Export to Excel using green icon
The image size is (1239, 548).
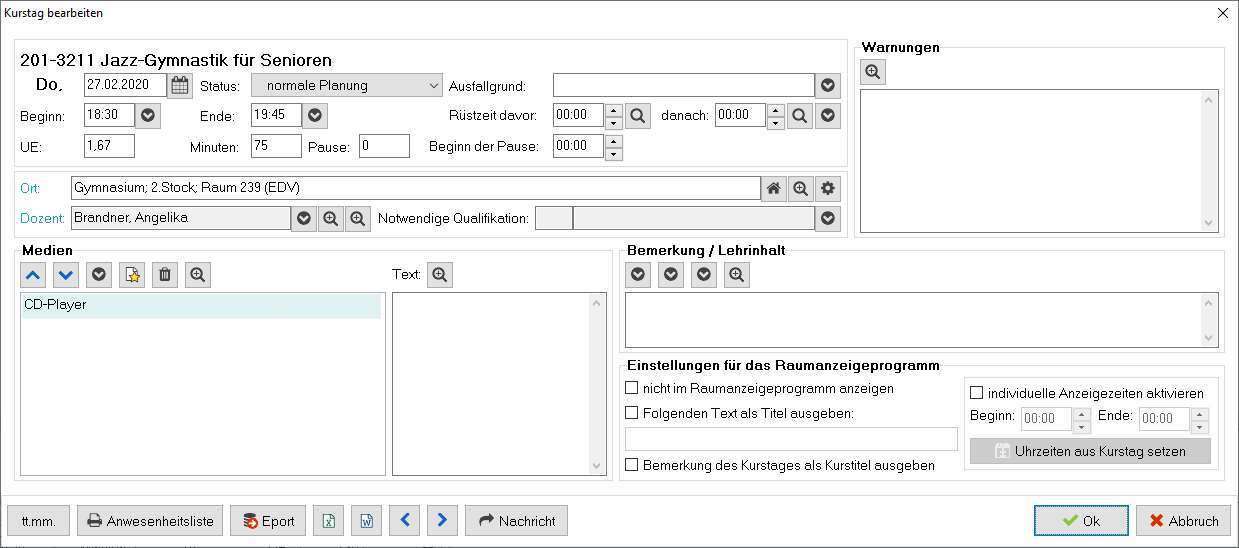(x=328, y=521)
